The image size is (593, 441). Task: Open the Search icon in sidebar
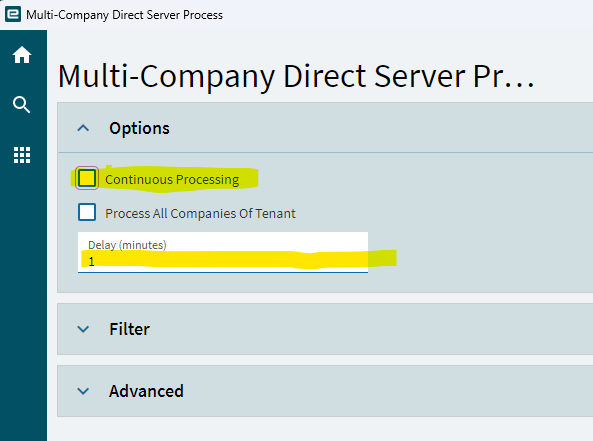point(22,105)
